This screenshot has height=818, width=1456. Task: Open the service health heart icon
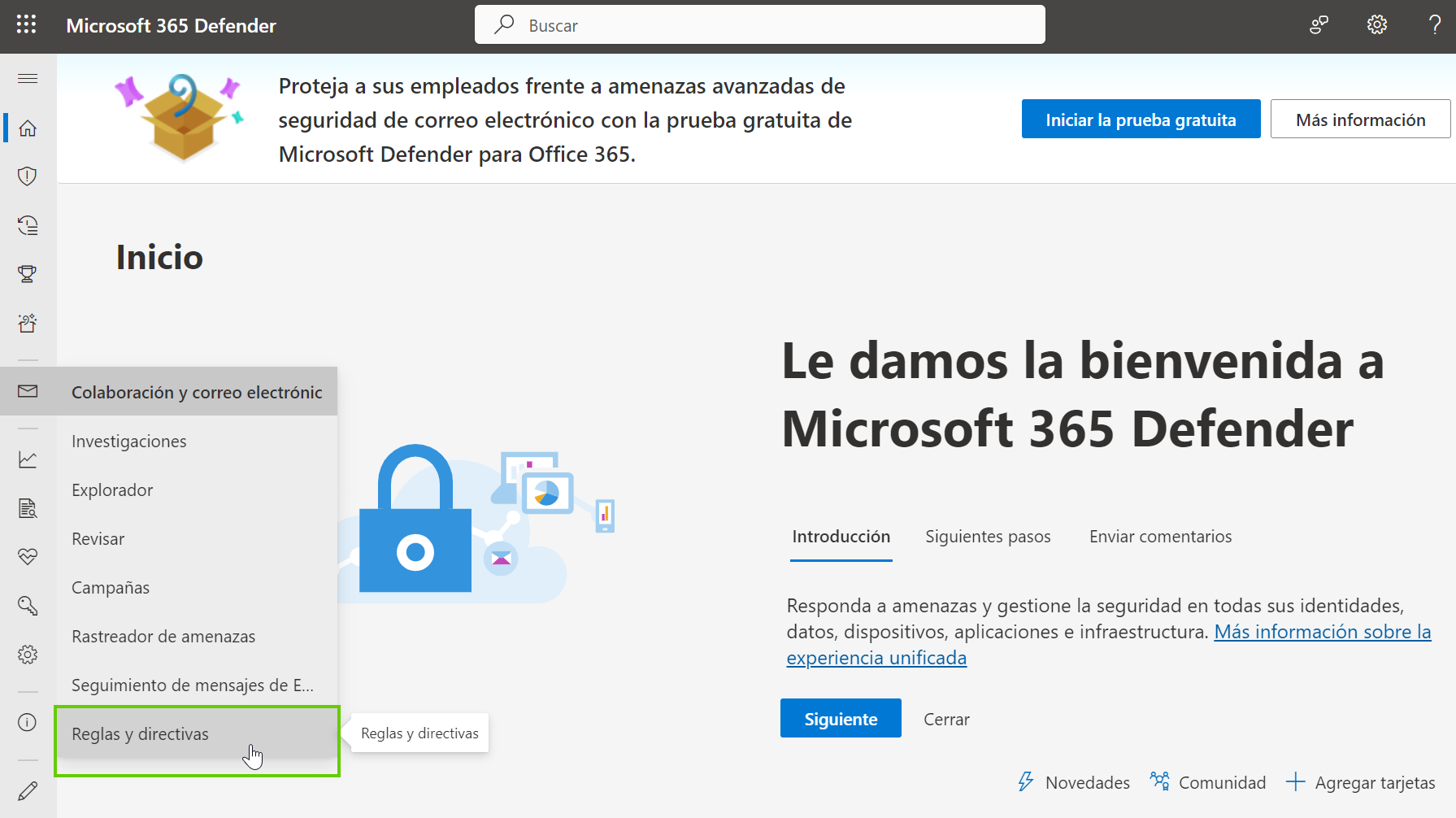pyautogui.click(x=28, y=557)
